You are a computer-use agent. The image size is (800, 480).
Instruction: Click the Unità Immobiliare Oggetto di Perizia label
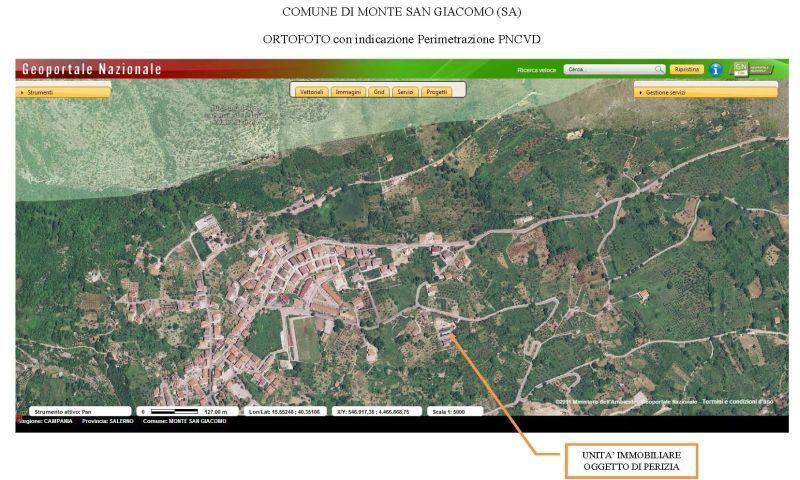(630, 460)
